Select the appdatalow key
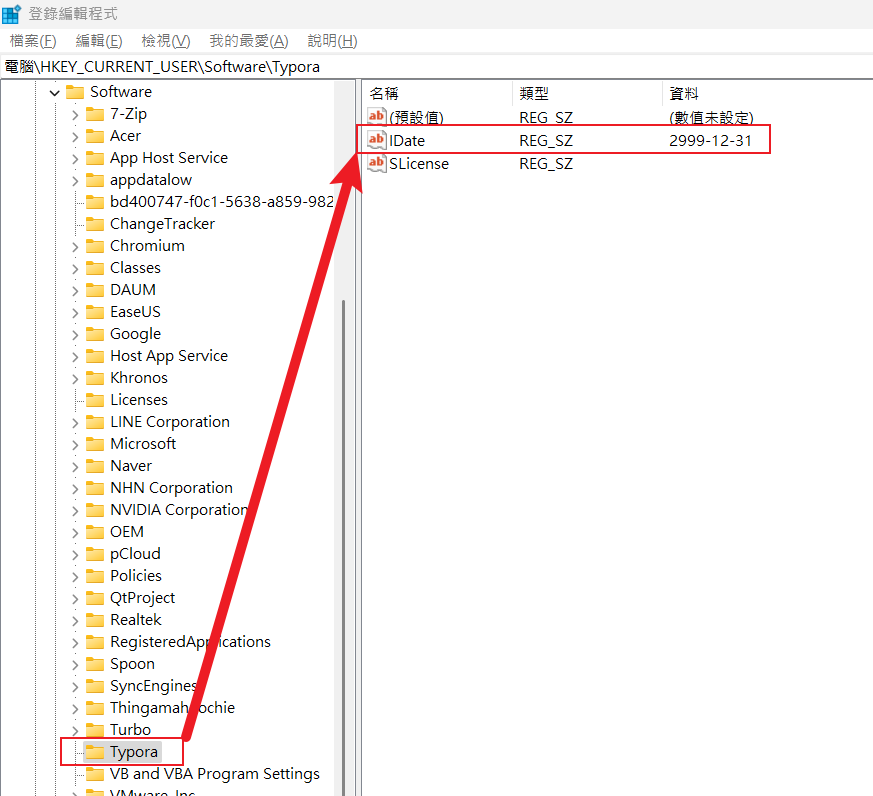The image size is (873, 796). tap(151, 180)
